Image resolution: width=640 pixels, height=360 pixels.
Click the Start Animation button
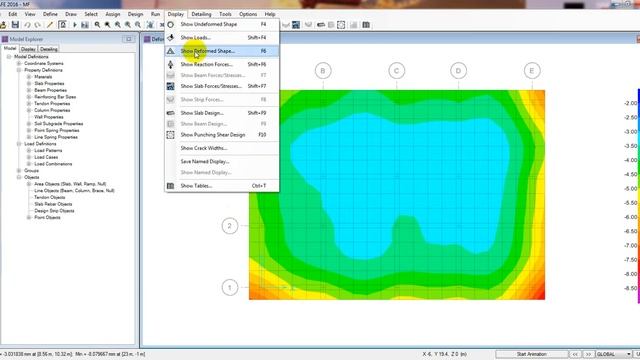pos(531,354)
